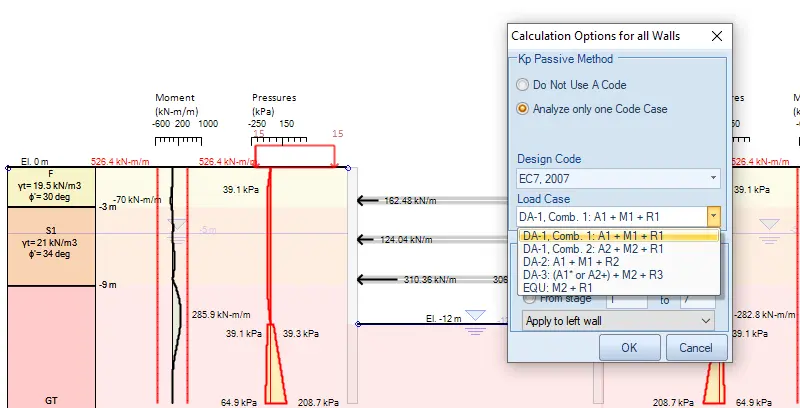This screenshot has width=800, height=408.
Task: Click the 'El. -12 m' elevation label
Action: click(x=443, y=318)
